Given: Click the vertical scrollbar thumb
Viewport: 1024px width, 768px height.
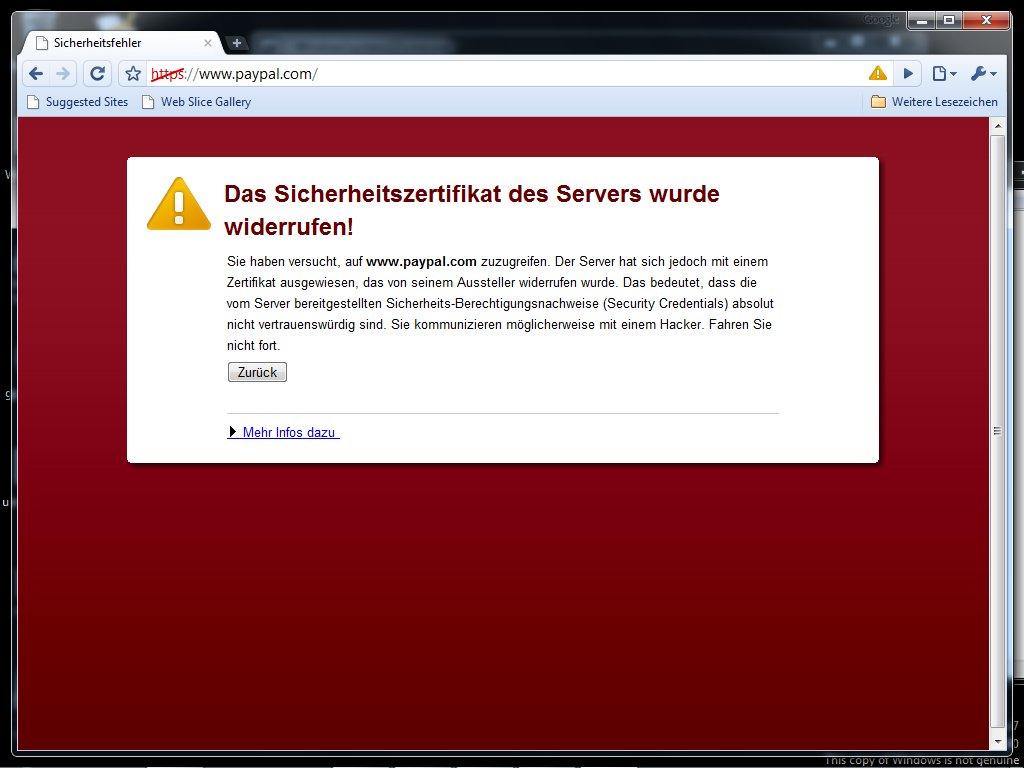Looking at the screenshot, I should click(997, 431).
